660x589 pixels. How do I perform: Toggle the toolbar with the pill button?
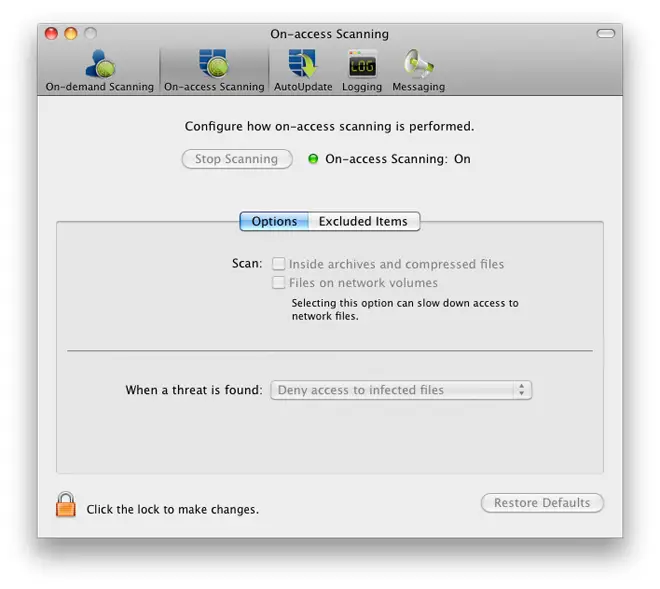(606, 33)
